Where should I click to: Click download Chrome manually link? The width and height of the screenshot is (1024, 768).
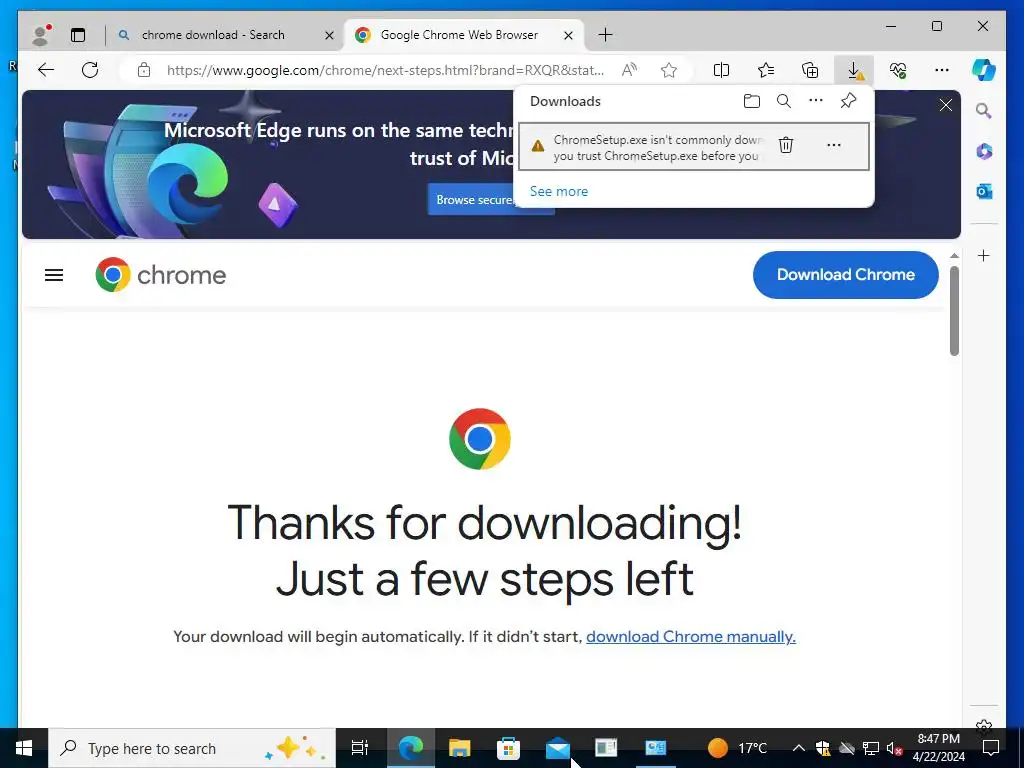691,637
